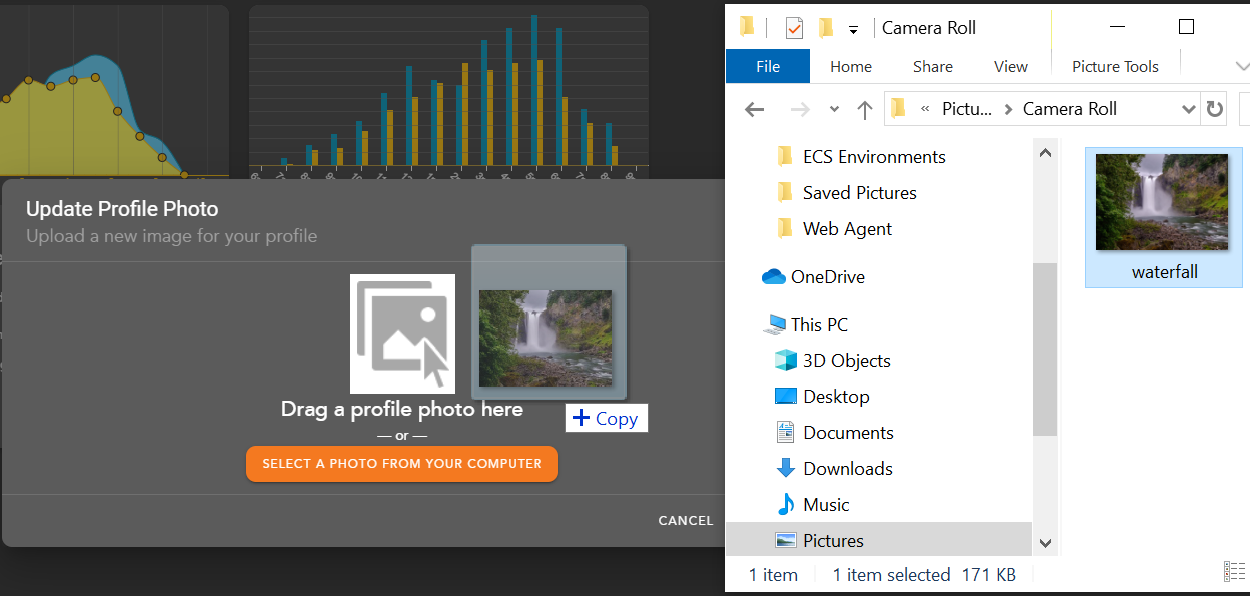Viewport: 1250px width, 596px height.
Task: Click Select a Photo From Your Computer
Action: [x=402, y=464]
